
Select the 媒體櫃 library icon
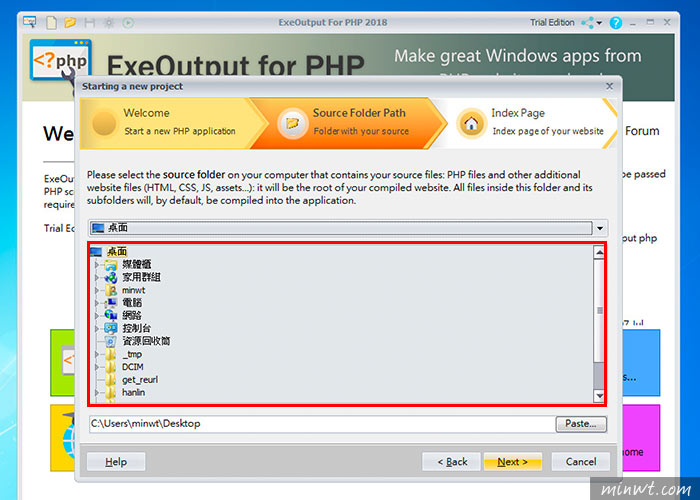pyautogui.click(x=111, y=265)
